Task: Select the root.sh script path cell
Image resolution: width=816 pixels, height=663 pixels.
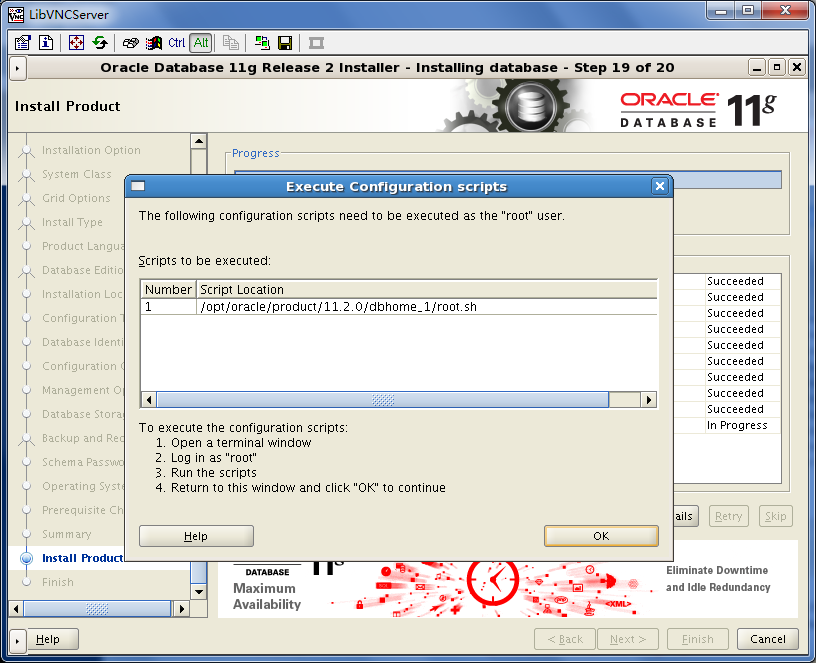Action: (426, 307)
